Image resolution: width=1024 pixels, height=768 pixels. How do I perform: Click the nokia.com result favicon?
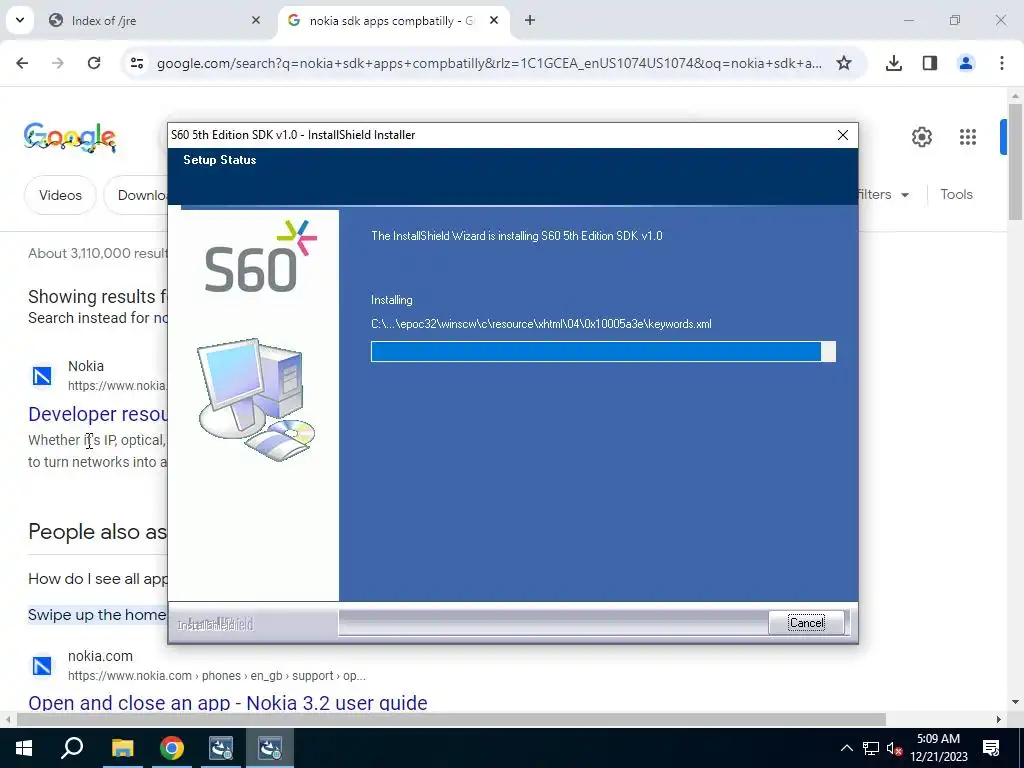[x=42, y=666]
